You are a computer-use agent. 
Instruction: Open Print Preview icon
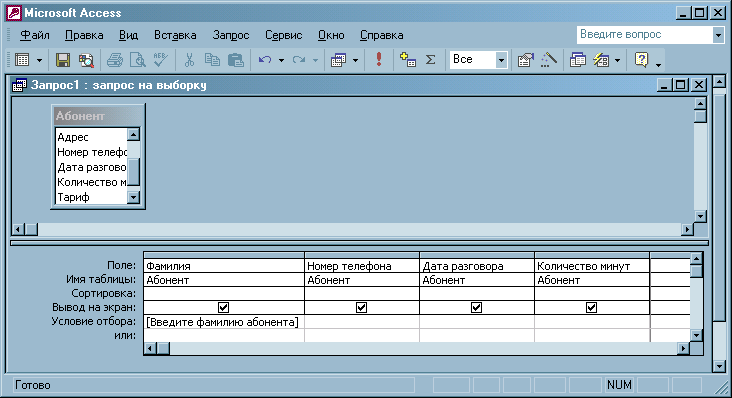click(137, 60)
